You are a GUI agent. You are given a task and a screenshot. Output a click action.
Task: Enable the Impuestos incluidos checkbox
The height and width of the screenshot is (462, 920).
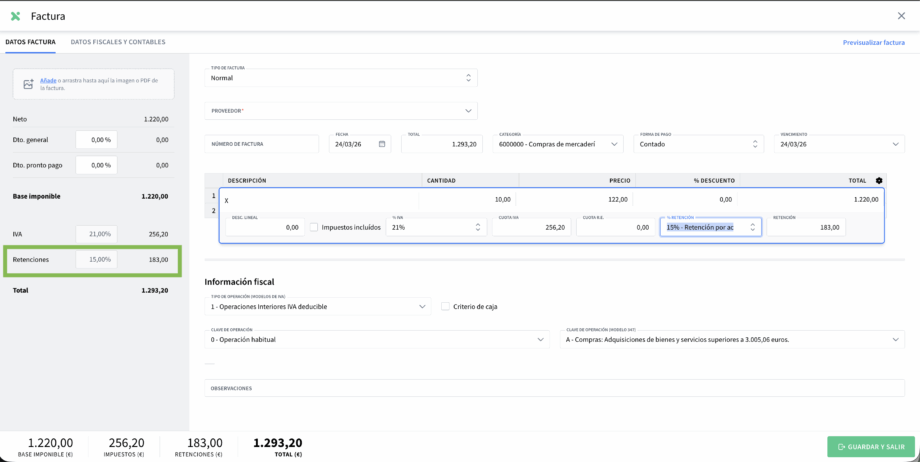(x=314, y=228)
